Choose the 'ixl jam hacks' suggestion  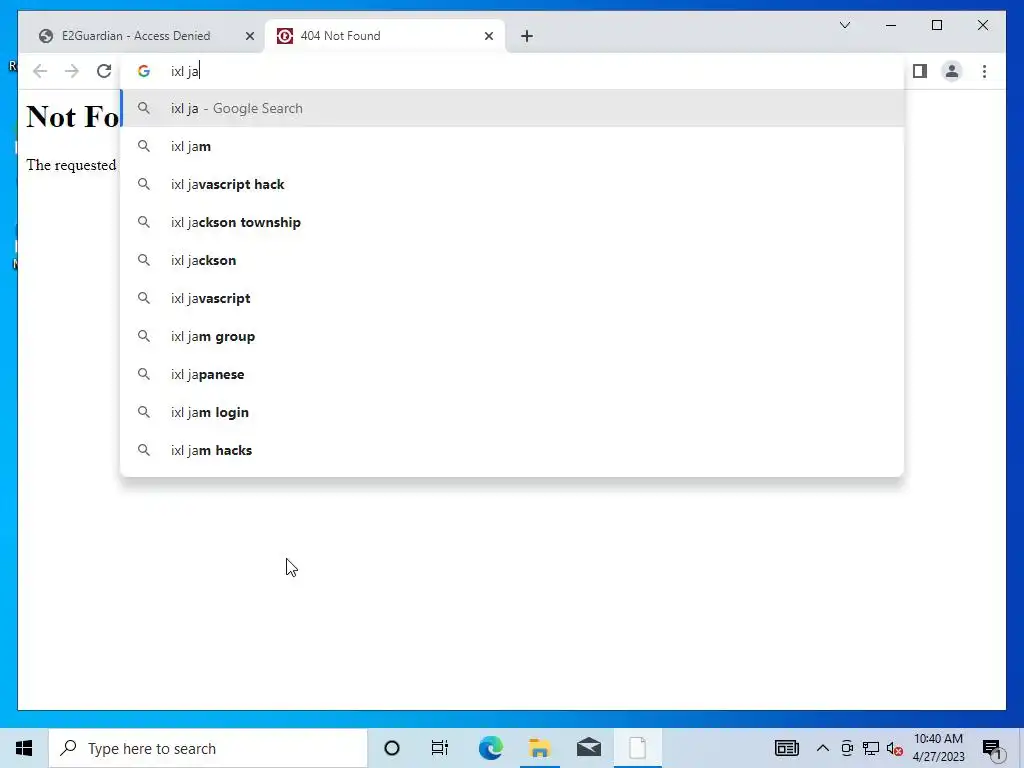[x=512, y=450]
